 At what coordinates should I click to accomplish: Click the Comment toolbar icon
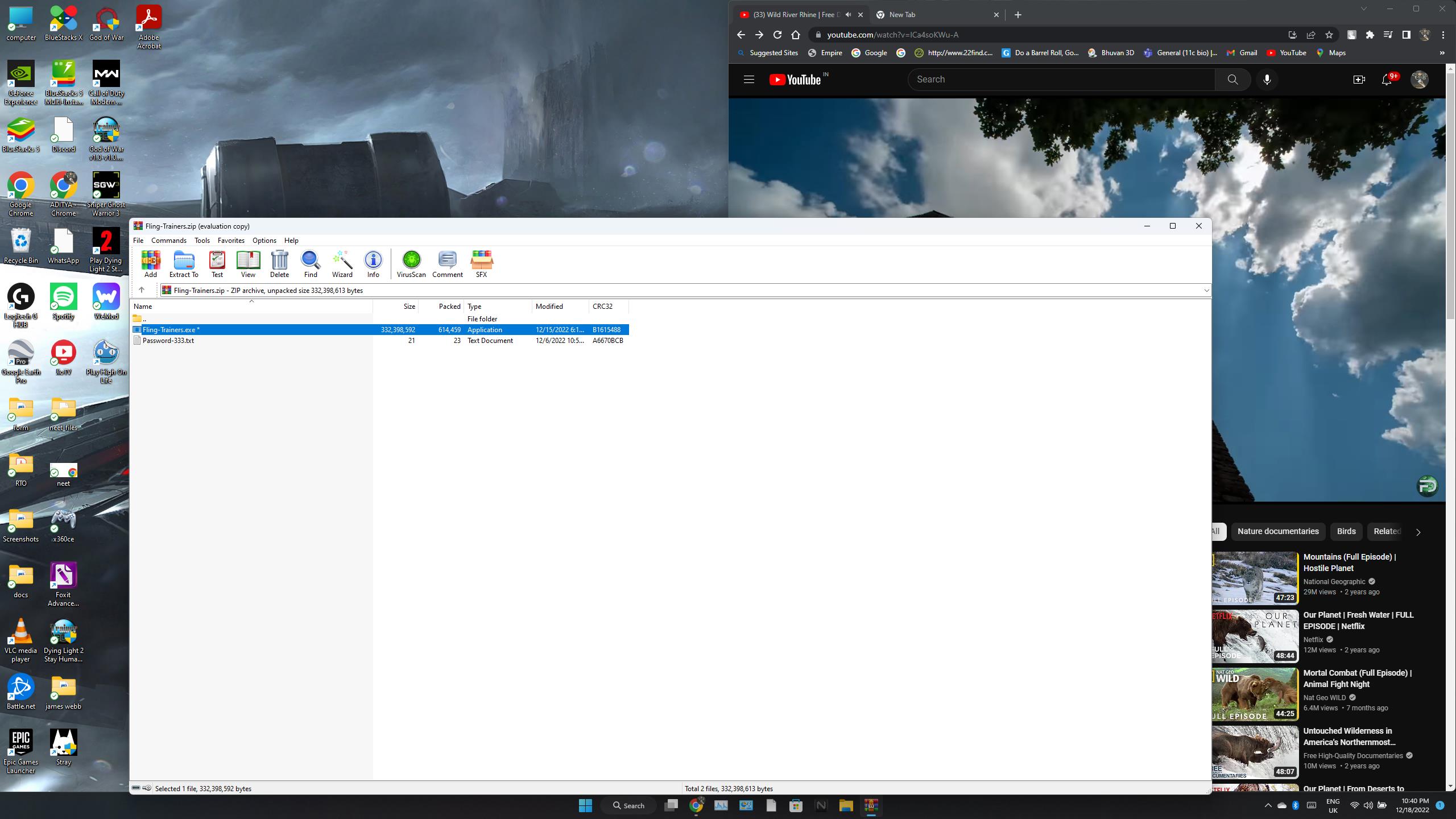pos(447,264)
